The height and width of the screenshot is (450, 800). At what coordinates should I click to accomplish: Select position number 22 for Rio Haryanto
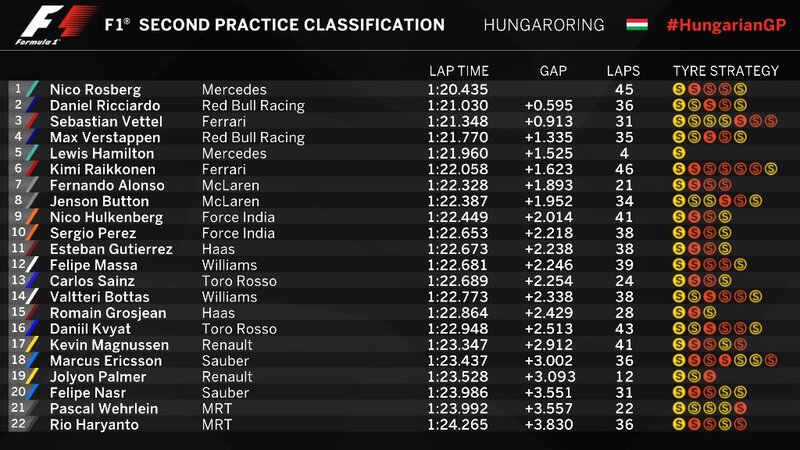tap(16, 425)
